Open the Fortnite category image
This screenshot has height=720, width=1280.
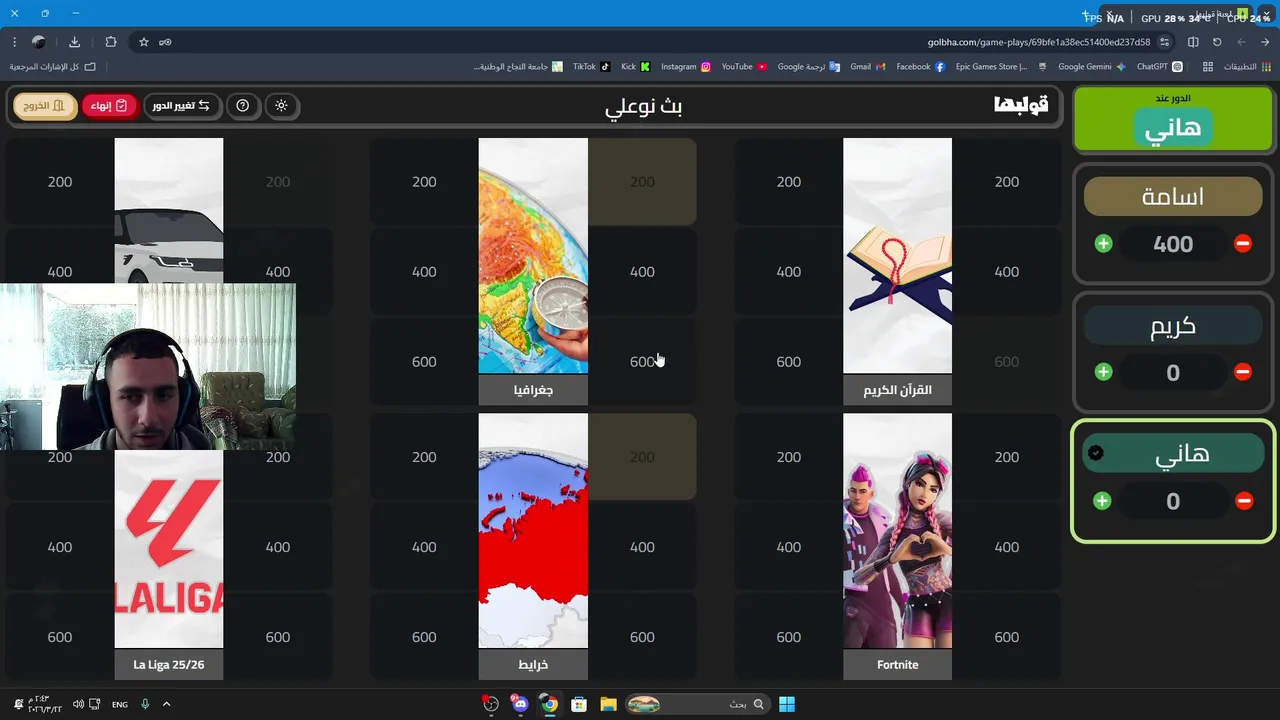point(897,531)
